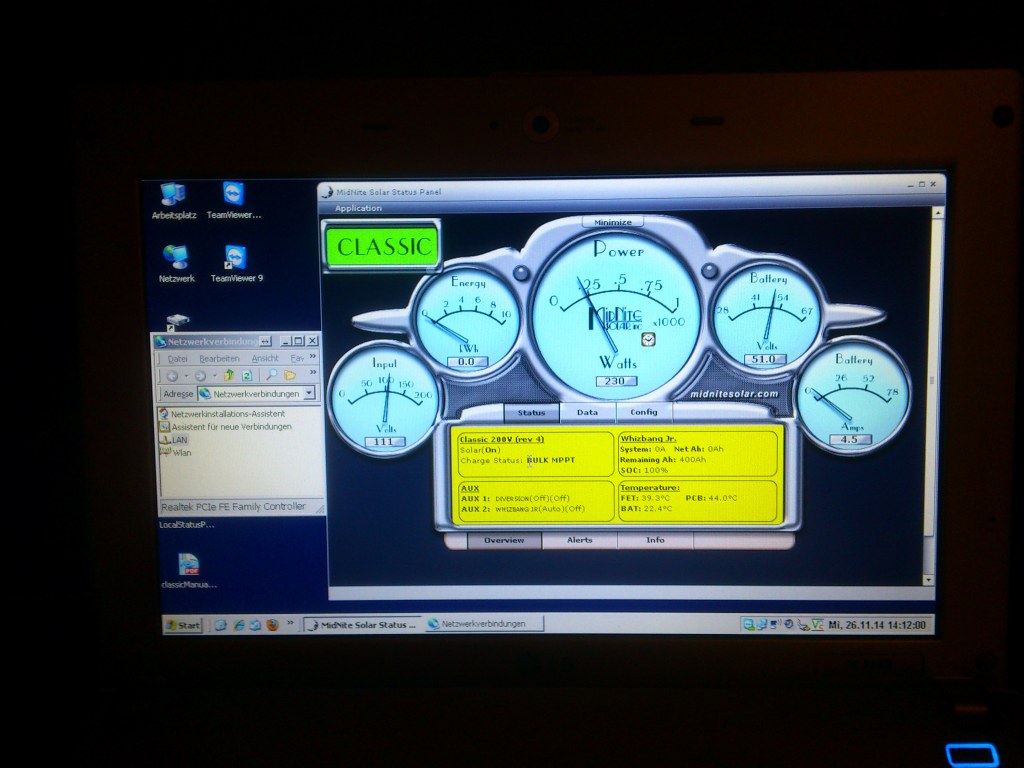Open the Folders view in Netzwerkverbindungen toolbar
1024x768 pixels.
tap(290, 376)
